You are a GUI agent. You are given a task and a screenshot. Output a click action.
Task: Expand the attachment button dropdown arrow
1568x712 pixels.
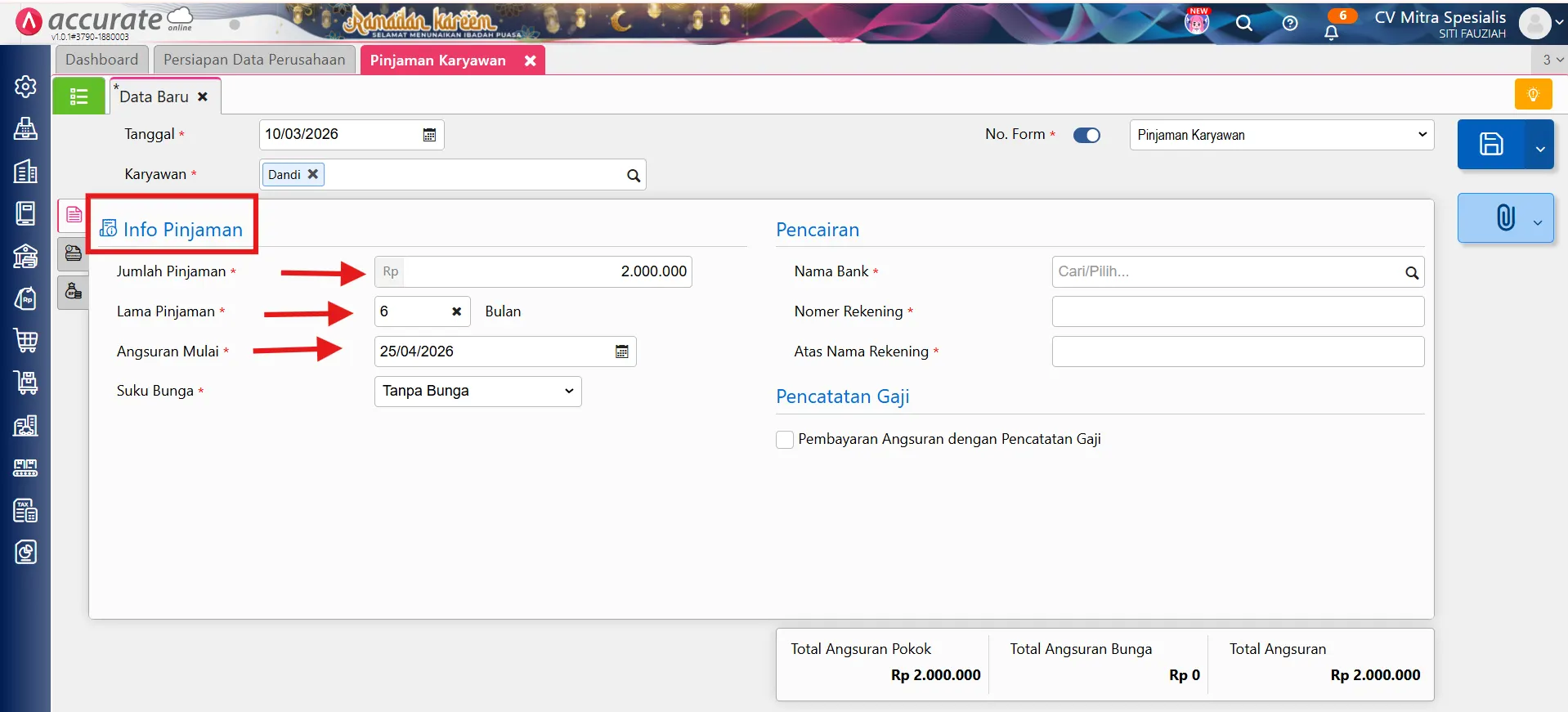click(1537, 222)
